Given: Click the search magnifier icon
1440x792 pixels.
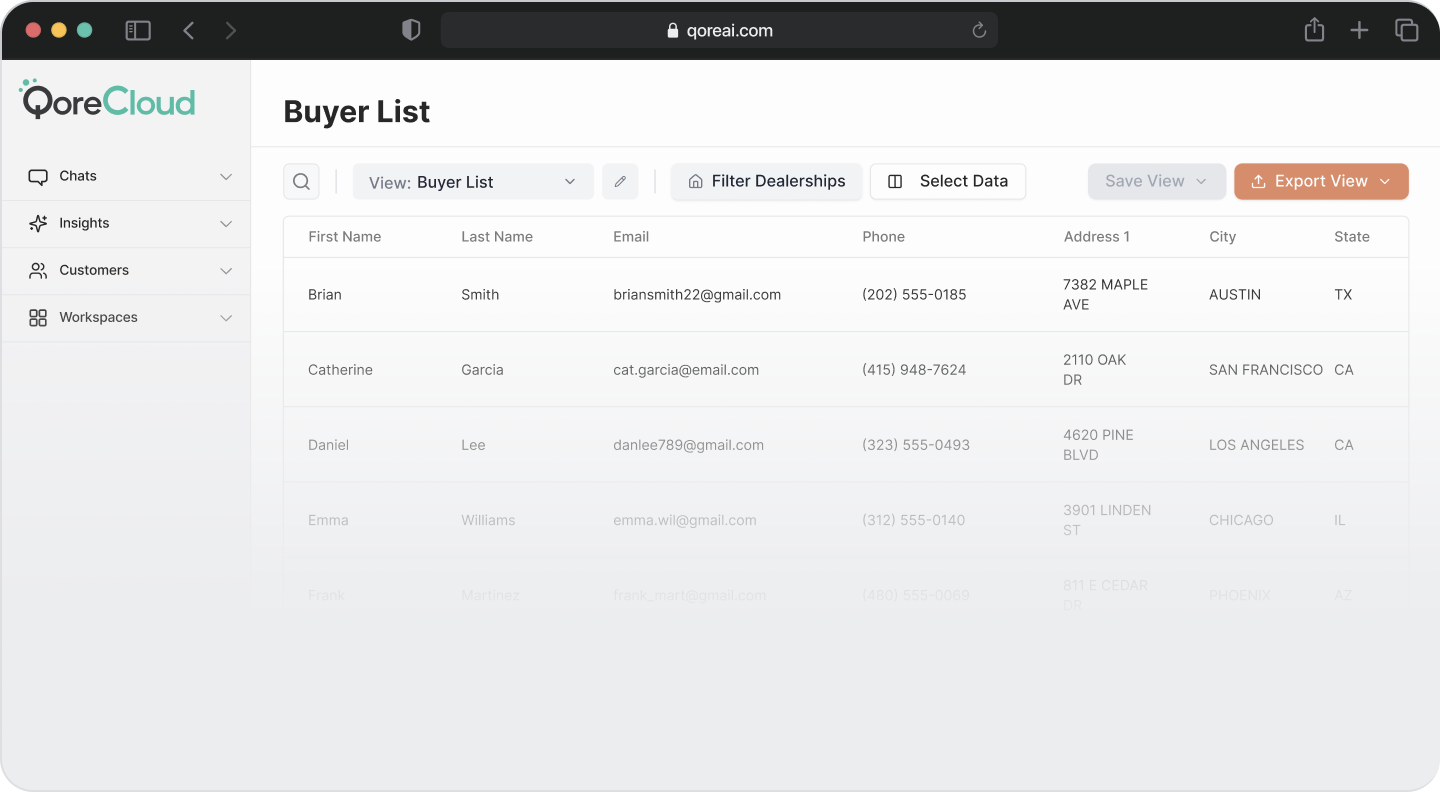Looking at the screenshot, I should click(301, 182).
